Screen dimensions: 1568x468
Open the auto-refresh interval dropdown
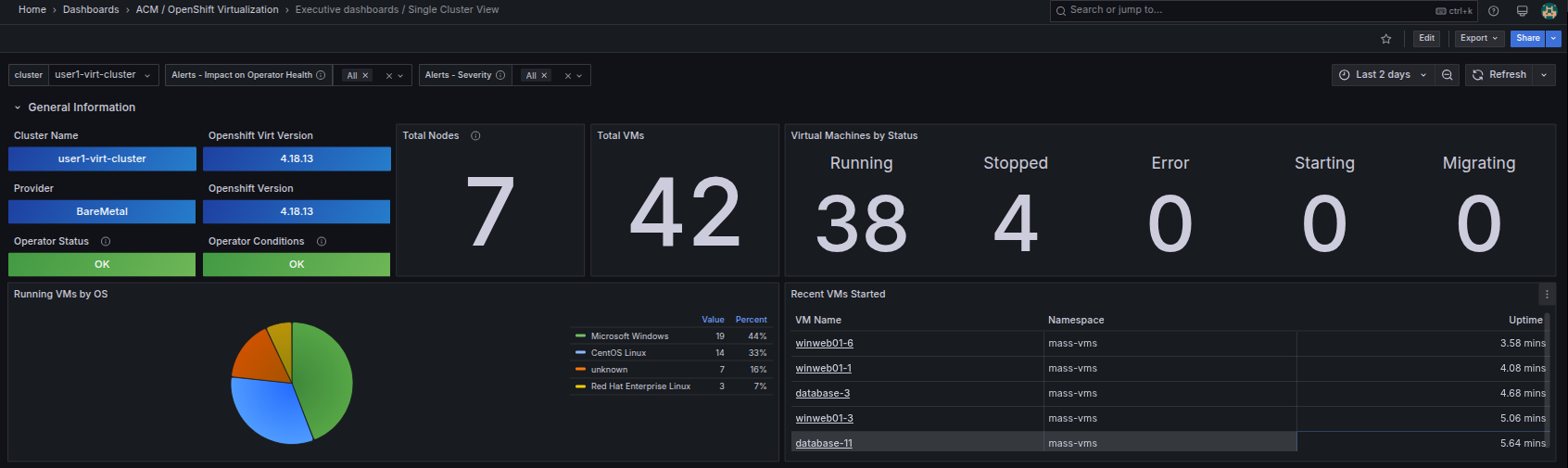1544,75
